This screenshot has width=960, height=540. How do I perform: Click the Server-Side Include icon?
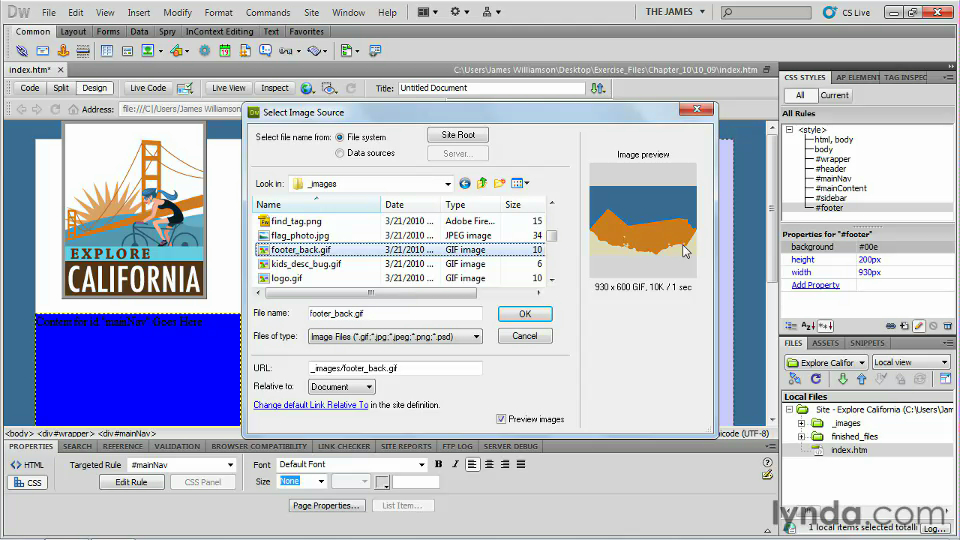click(x=245, y=51)
